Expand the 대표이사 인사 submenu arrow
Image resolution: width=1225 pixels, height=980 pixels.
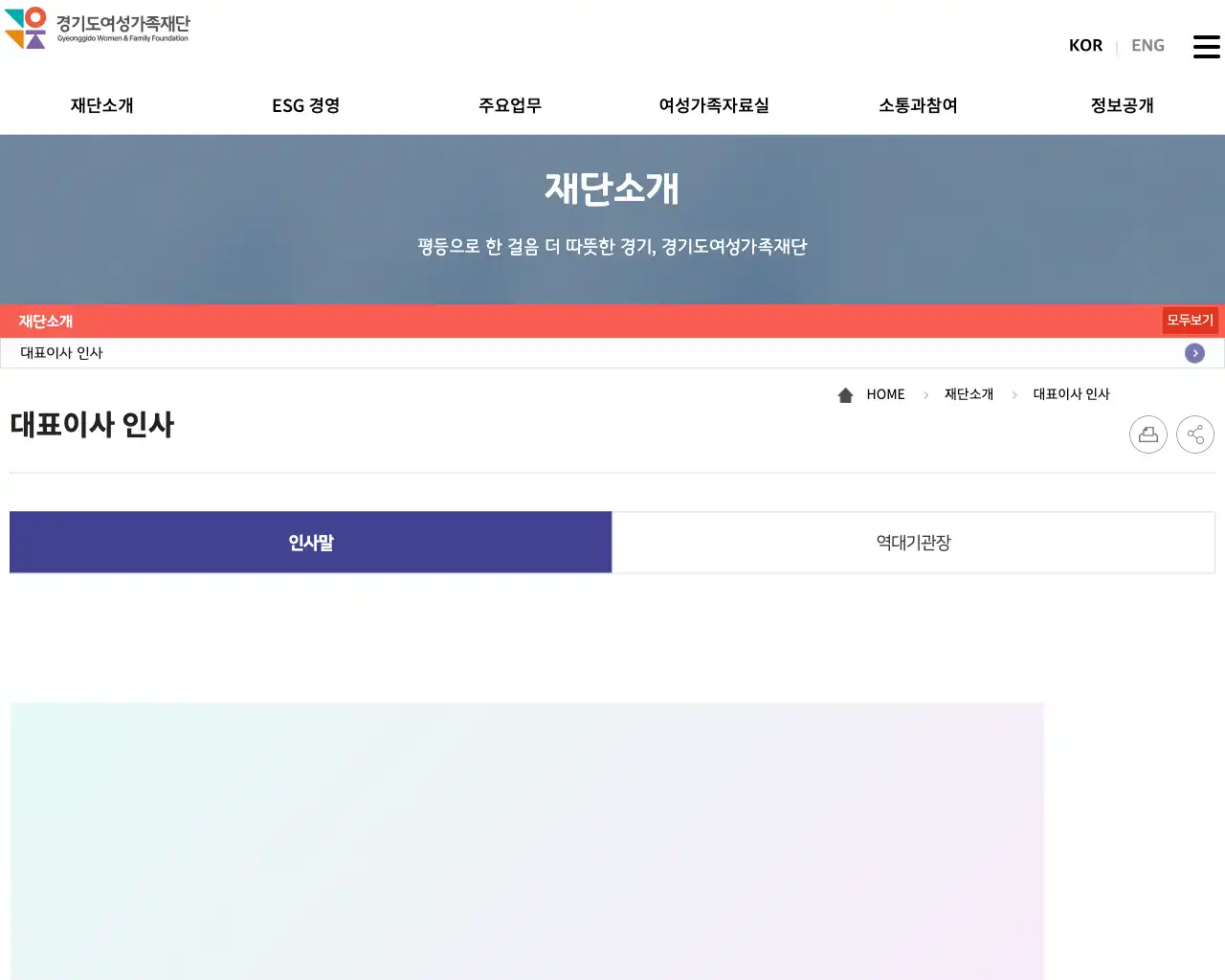click(x=1194, y=353)
